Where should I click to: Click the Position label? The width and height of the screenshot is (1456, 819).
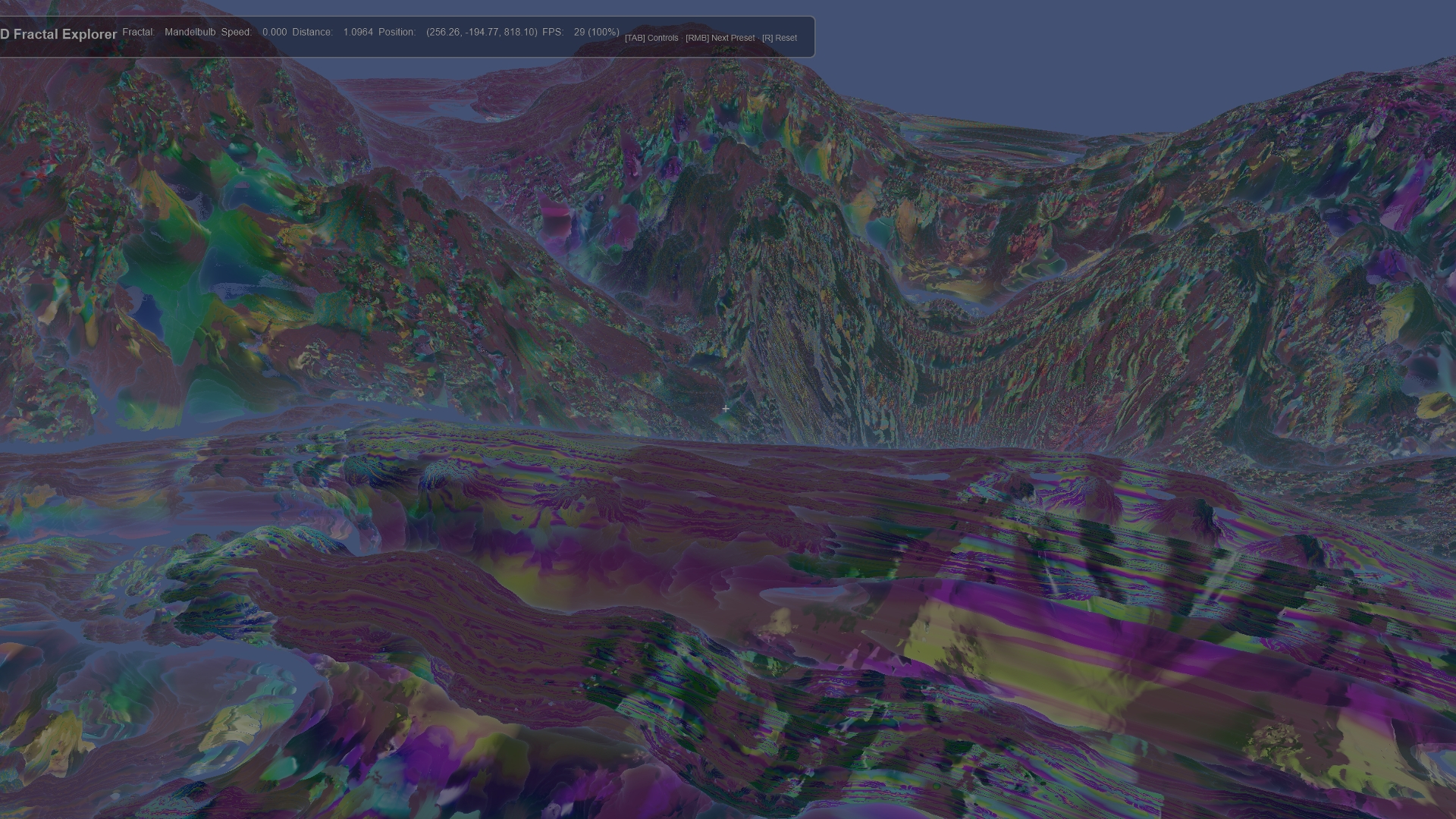point(397,32)
